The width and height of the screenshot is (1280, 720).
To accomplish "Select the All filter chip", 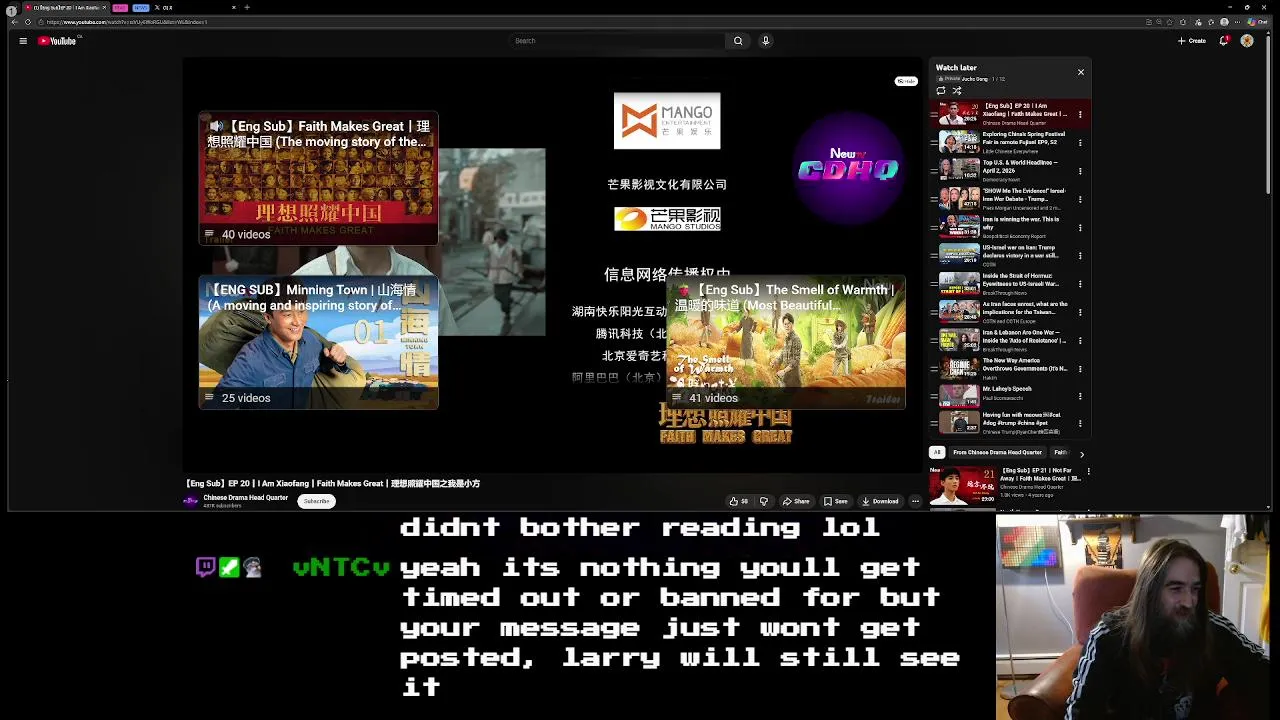I will tap(937, 453).
